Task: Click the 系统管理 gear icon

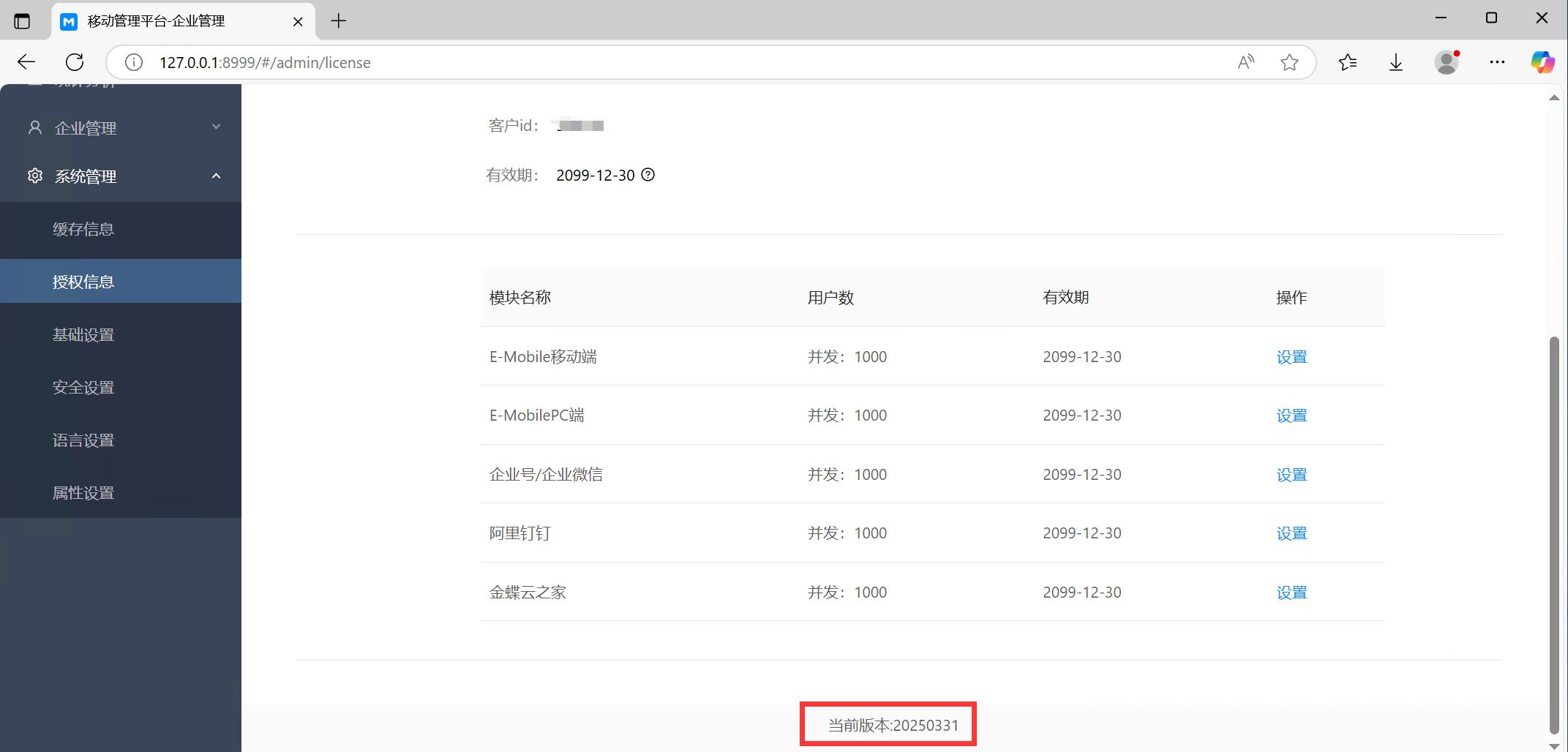Action: point(34,176)
